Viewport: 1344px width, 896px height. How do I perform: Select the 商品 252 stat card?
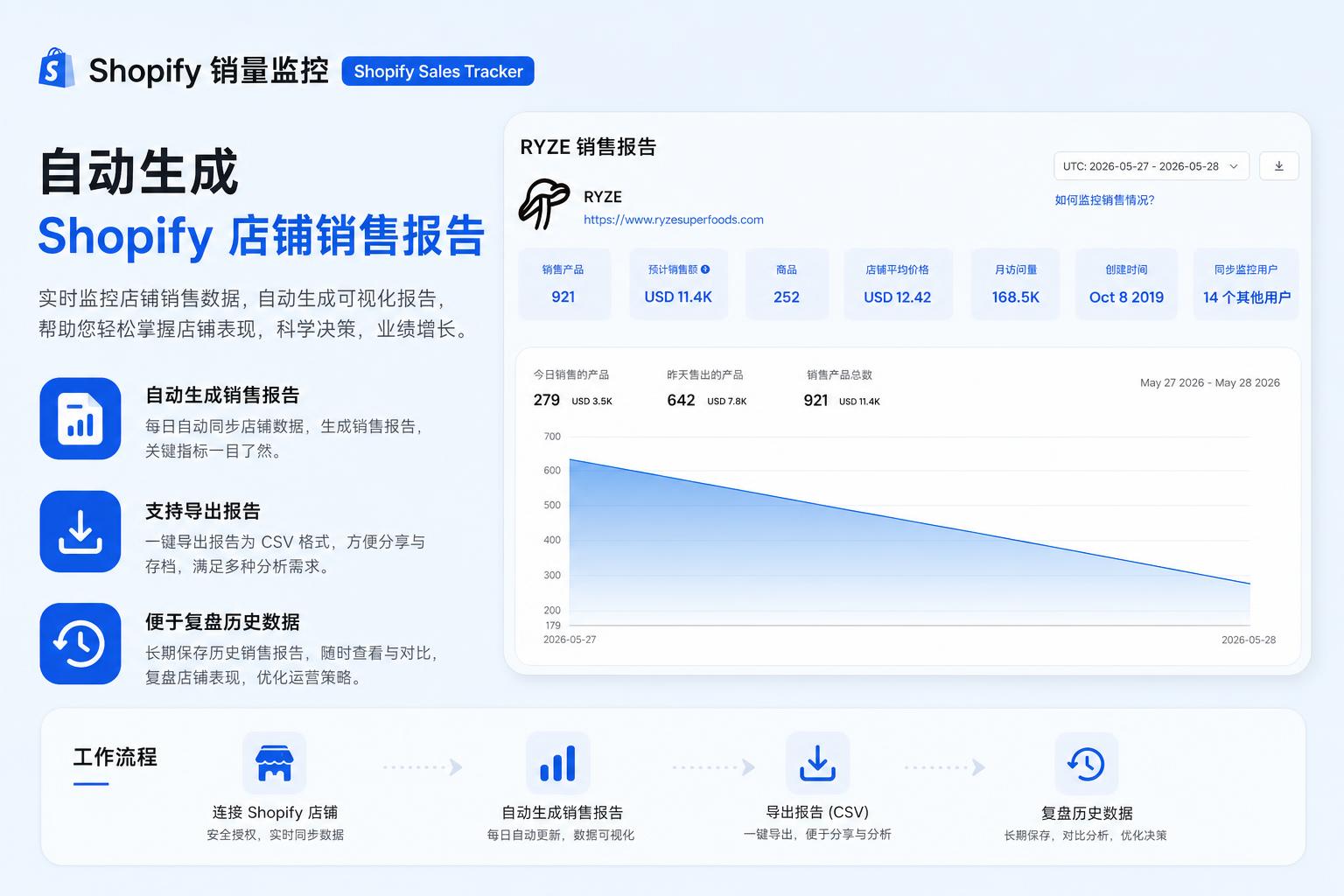786,284
